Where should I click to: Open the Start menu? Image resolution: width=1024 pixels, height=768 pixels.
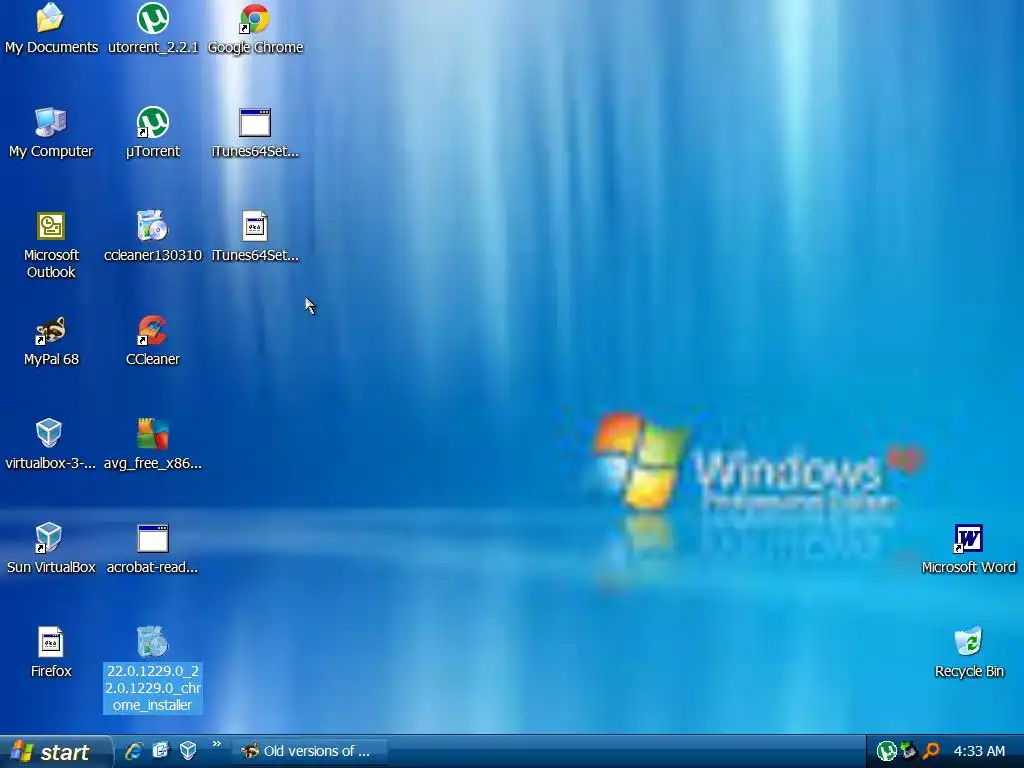(x=55, y=752)
